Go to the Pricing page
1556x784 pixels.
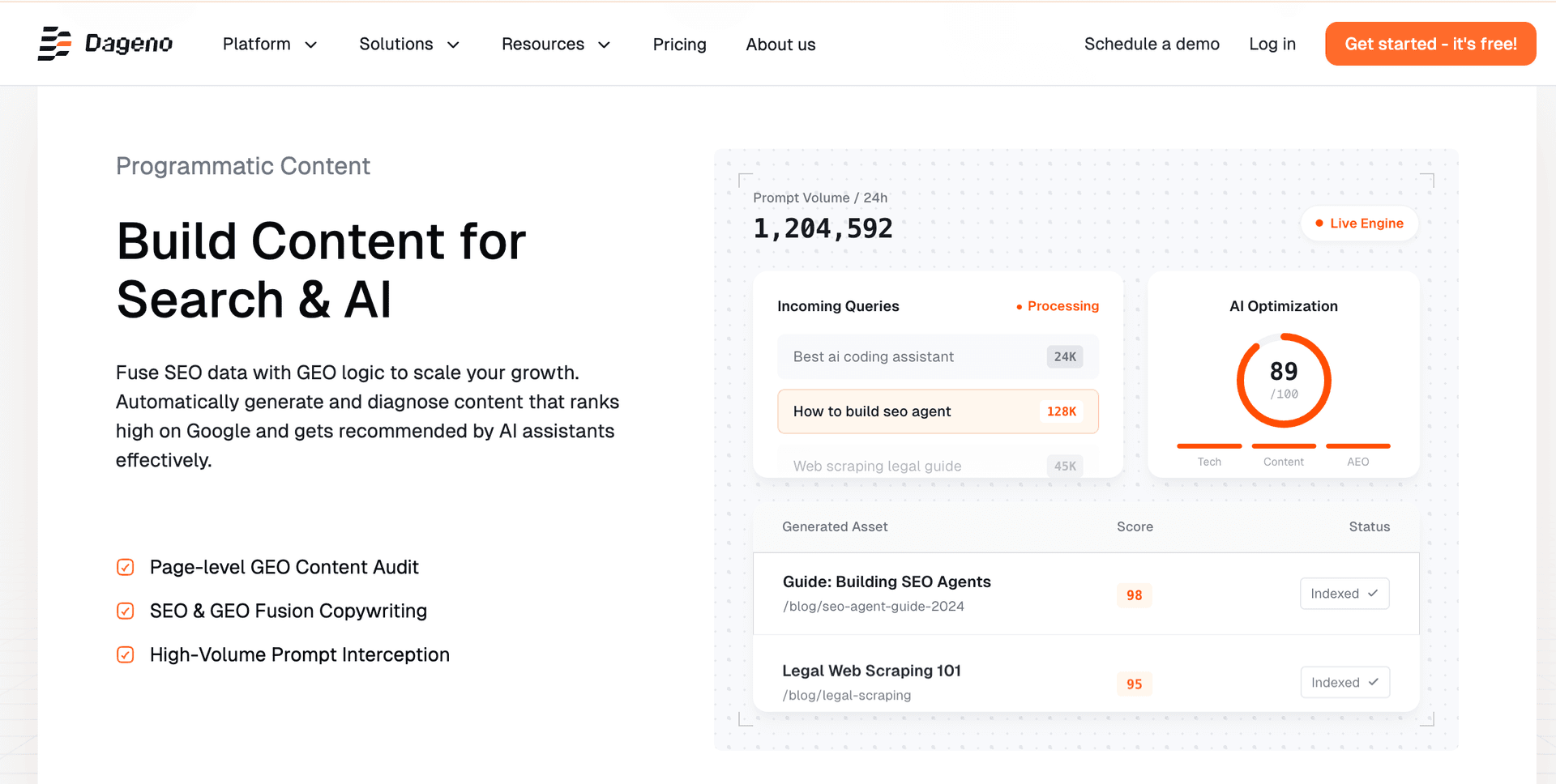[679, 45]
